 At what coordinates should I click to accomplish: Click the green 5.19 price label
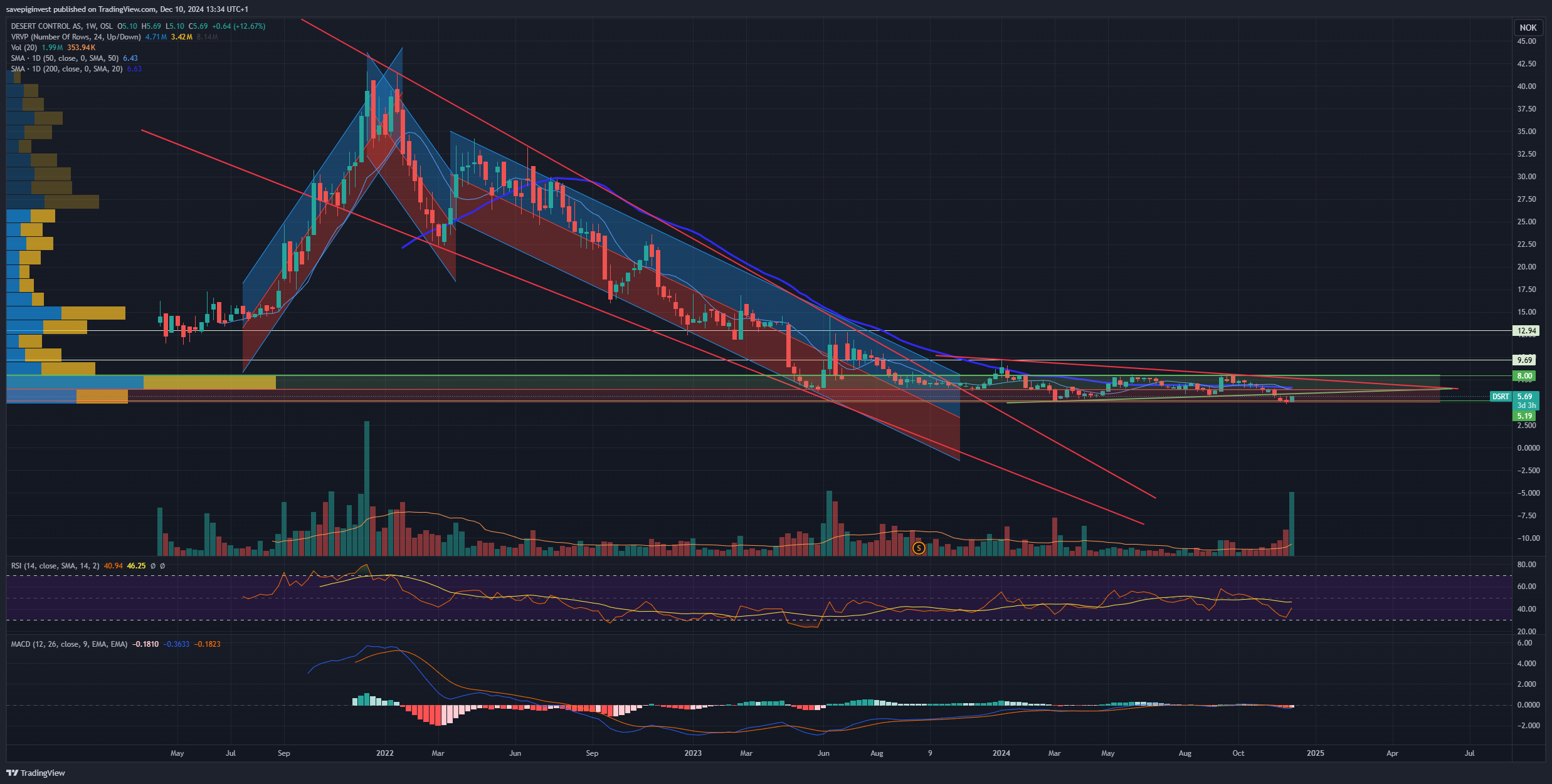tap(1524, 416)
